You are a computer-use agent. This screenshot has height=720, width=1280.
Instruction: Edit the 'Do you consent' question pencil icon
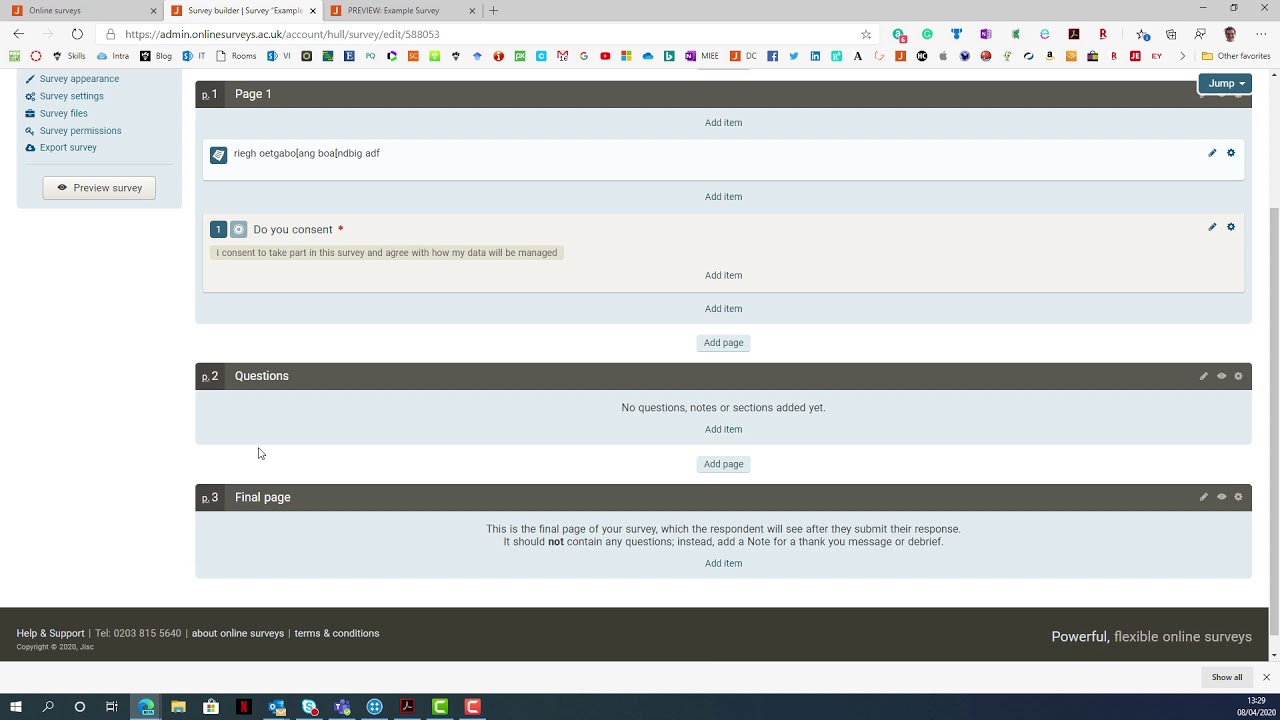coord(1212,227)
